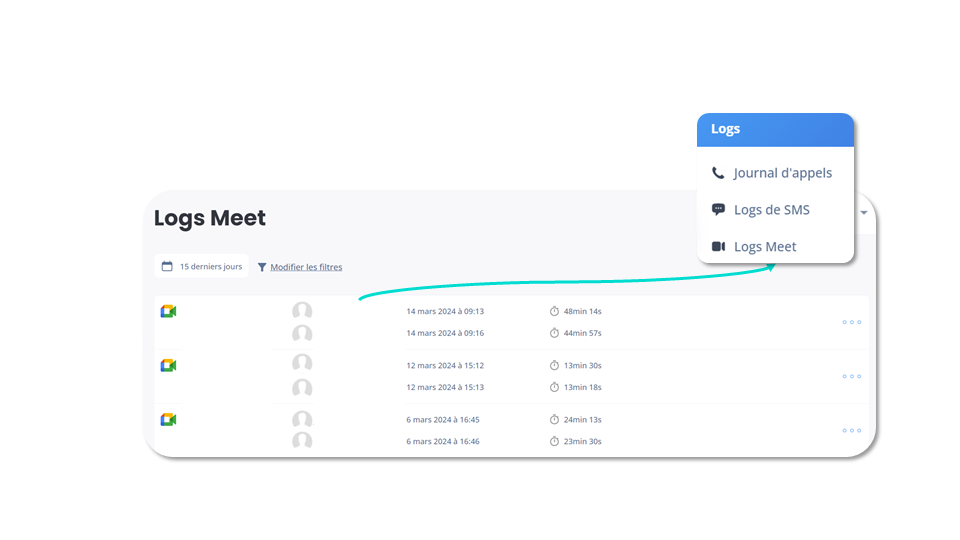Select the date 14 mars 2024 à 09:13
960x540 pixels.
445,312
